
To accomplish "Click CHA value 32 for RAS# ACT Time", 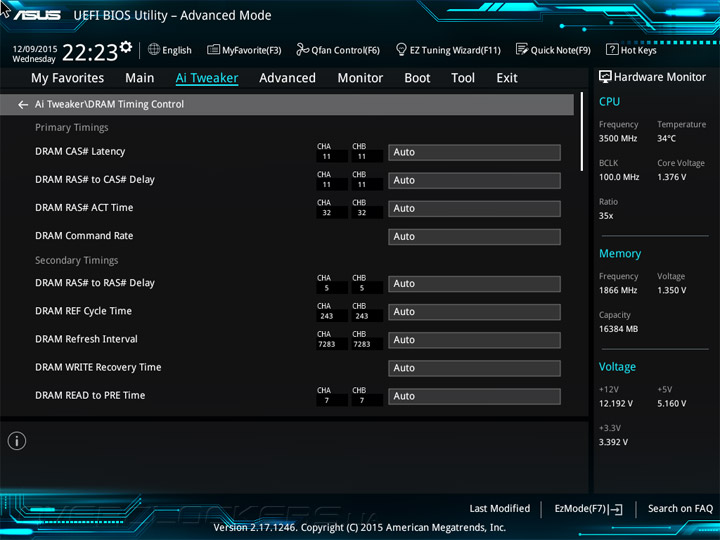I will point(326,213).
